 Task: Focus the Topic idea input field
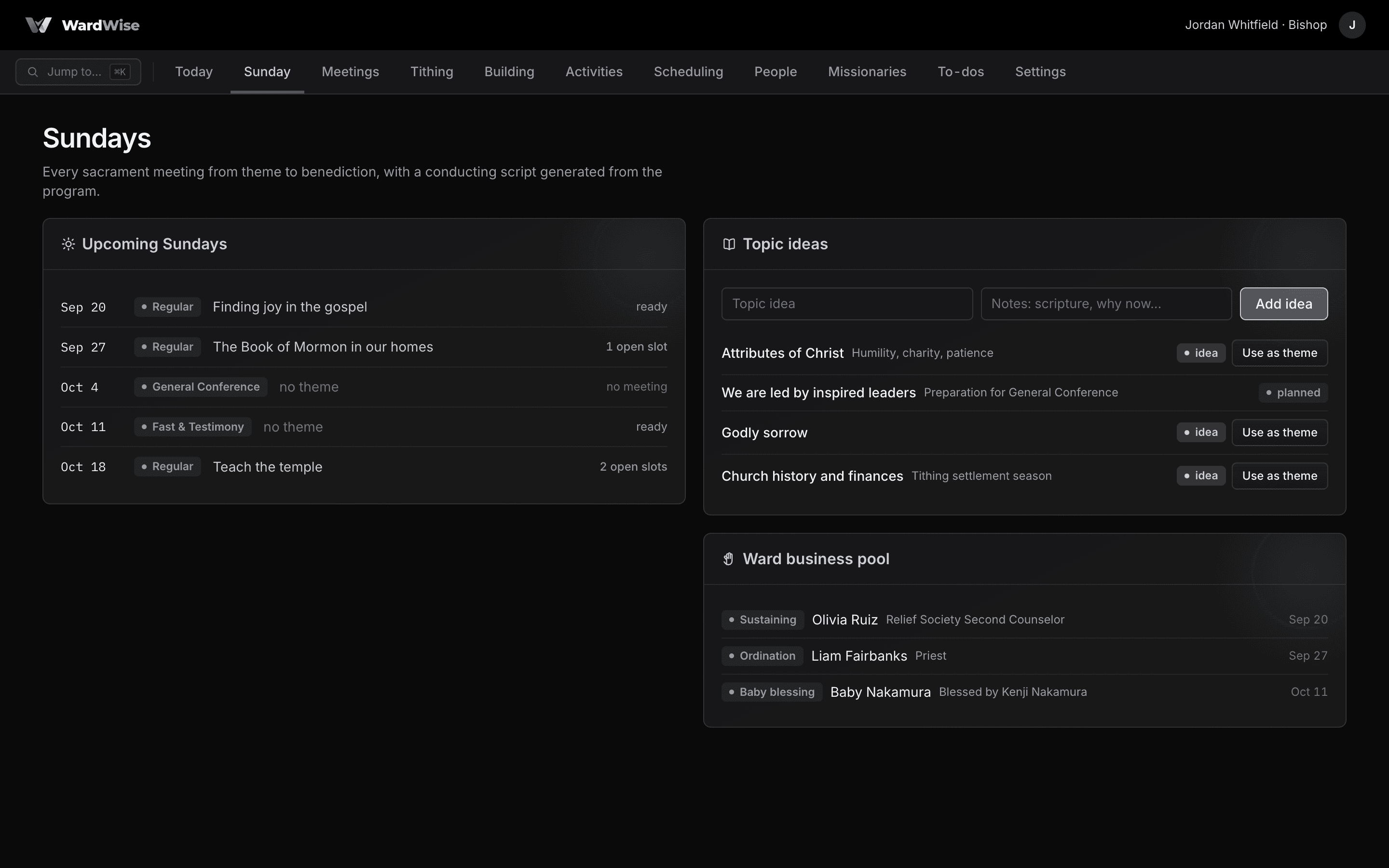click(846, 304)
